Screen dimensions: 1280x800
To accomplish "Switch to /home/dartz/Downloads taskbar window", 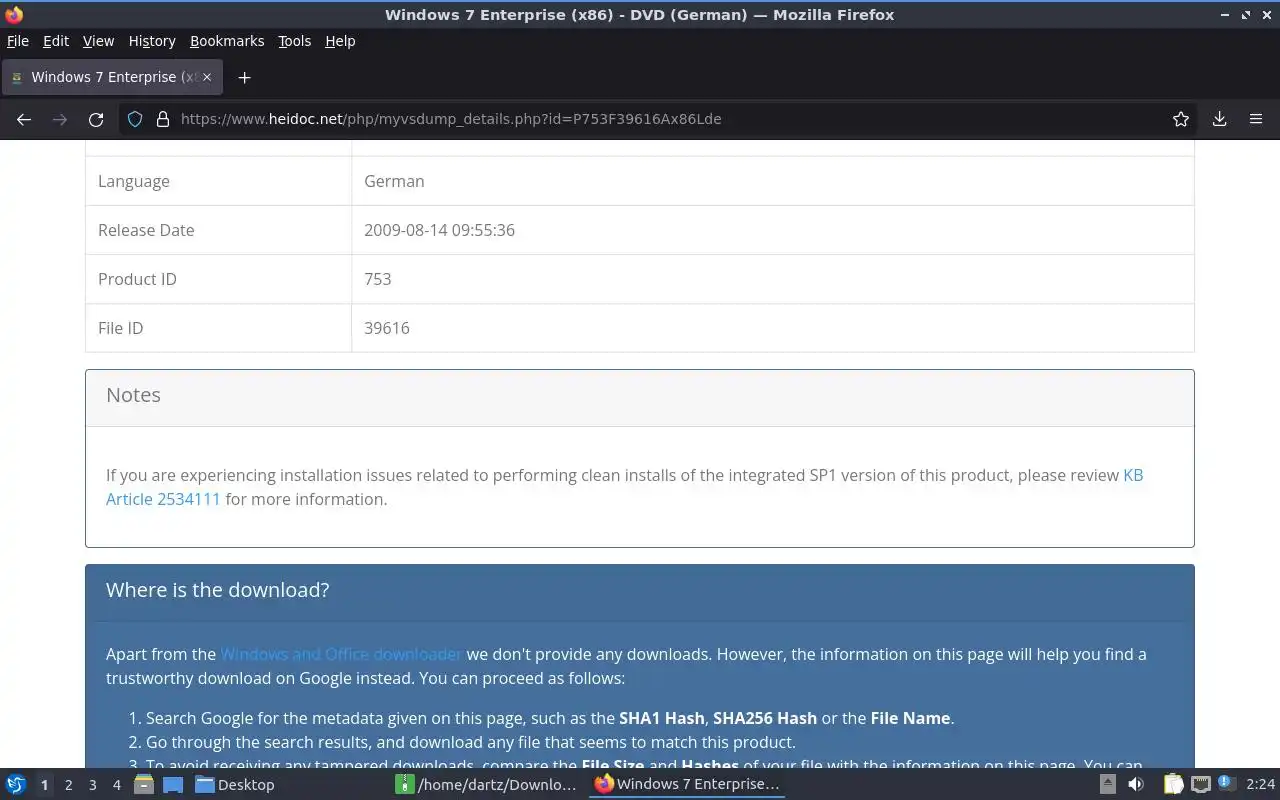I will click(x=487, y=784).
